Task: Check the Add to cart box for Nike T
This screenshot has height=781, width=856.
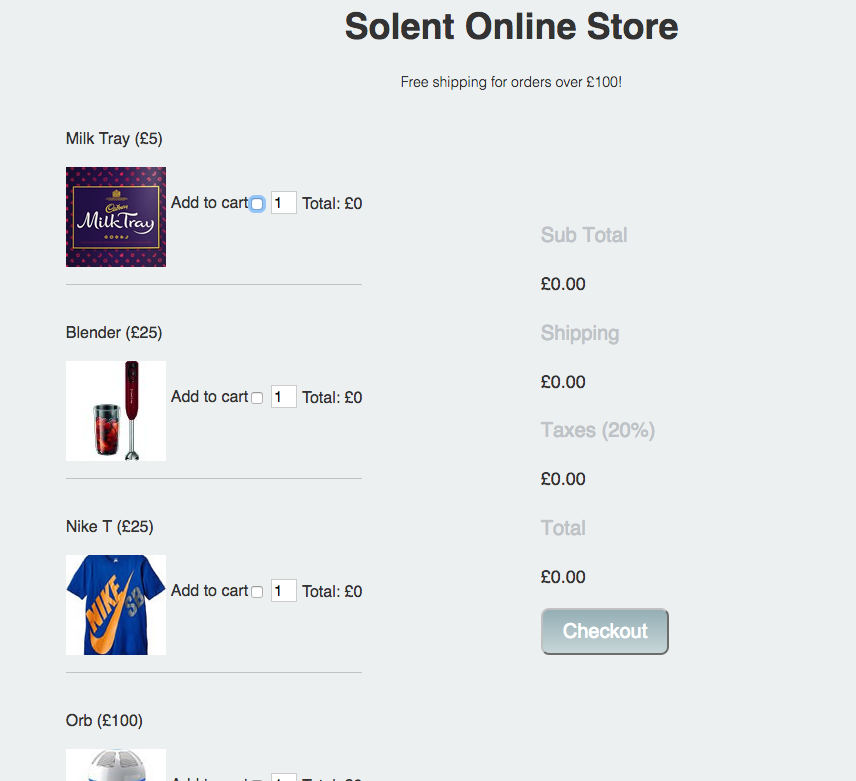Action: pyautogui.click(x=257, y=591)
